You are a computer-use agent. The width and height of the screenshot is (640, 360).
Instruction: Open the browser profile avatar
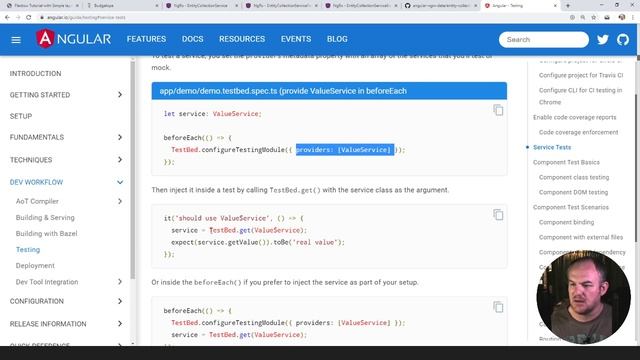click(622, 17)
